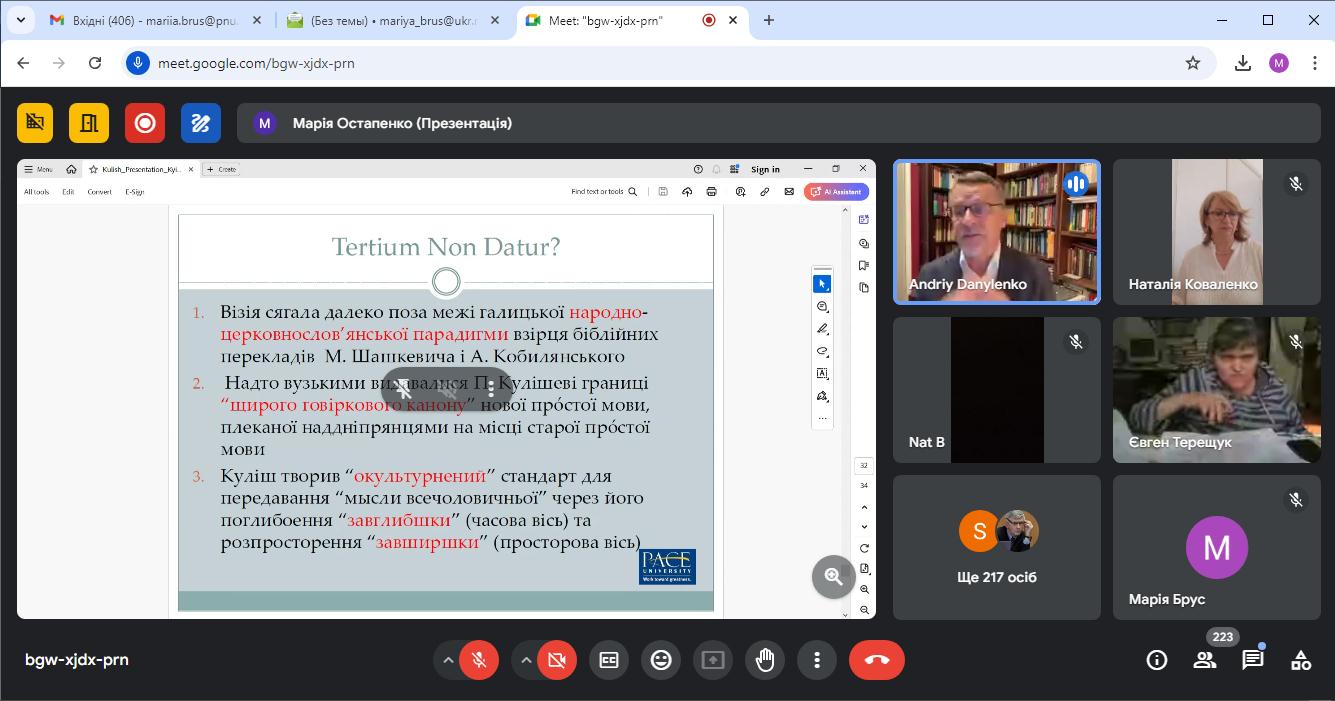The height and width of the screenshot is (701, 1335).
Task: Click the red leave call button
Action: 876,660
